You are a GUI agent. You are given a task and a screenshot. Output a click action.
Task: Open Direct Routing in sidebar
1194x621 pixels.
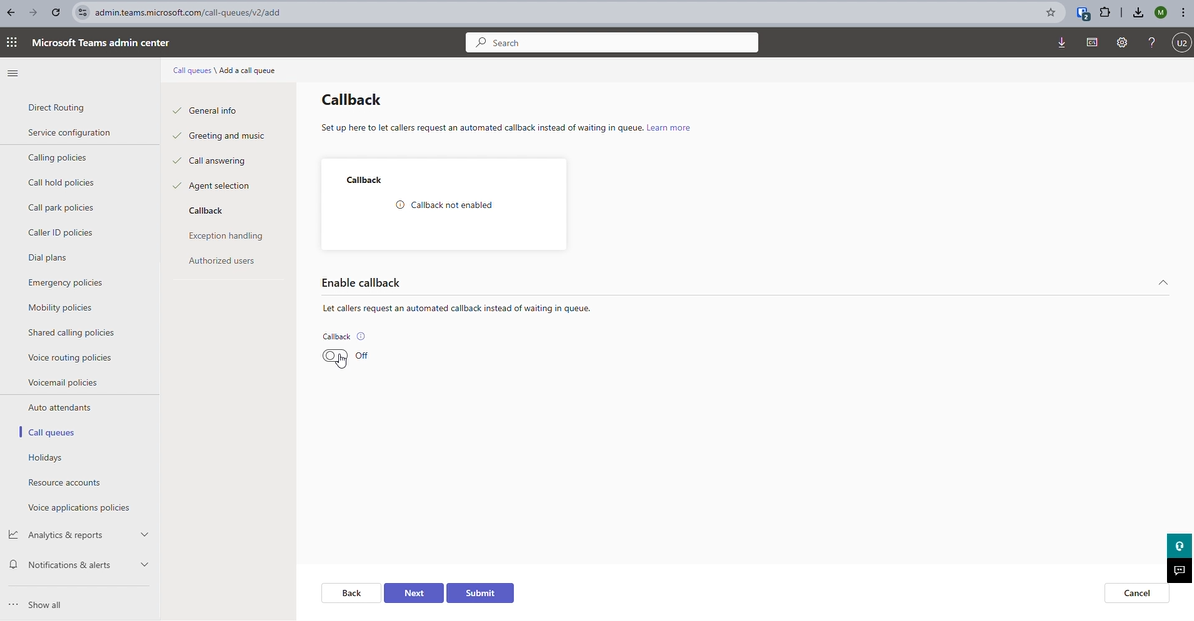(56, 107)
